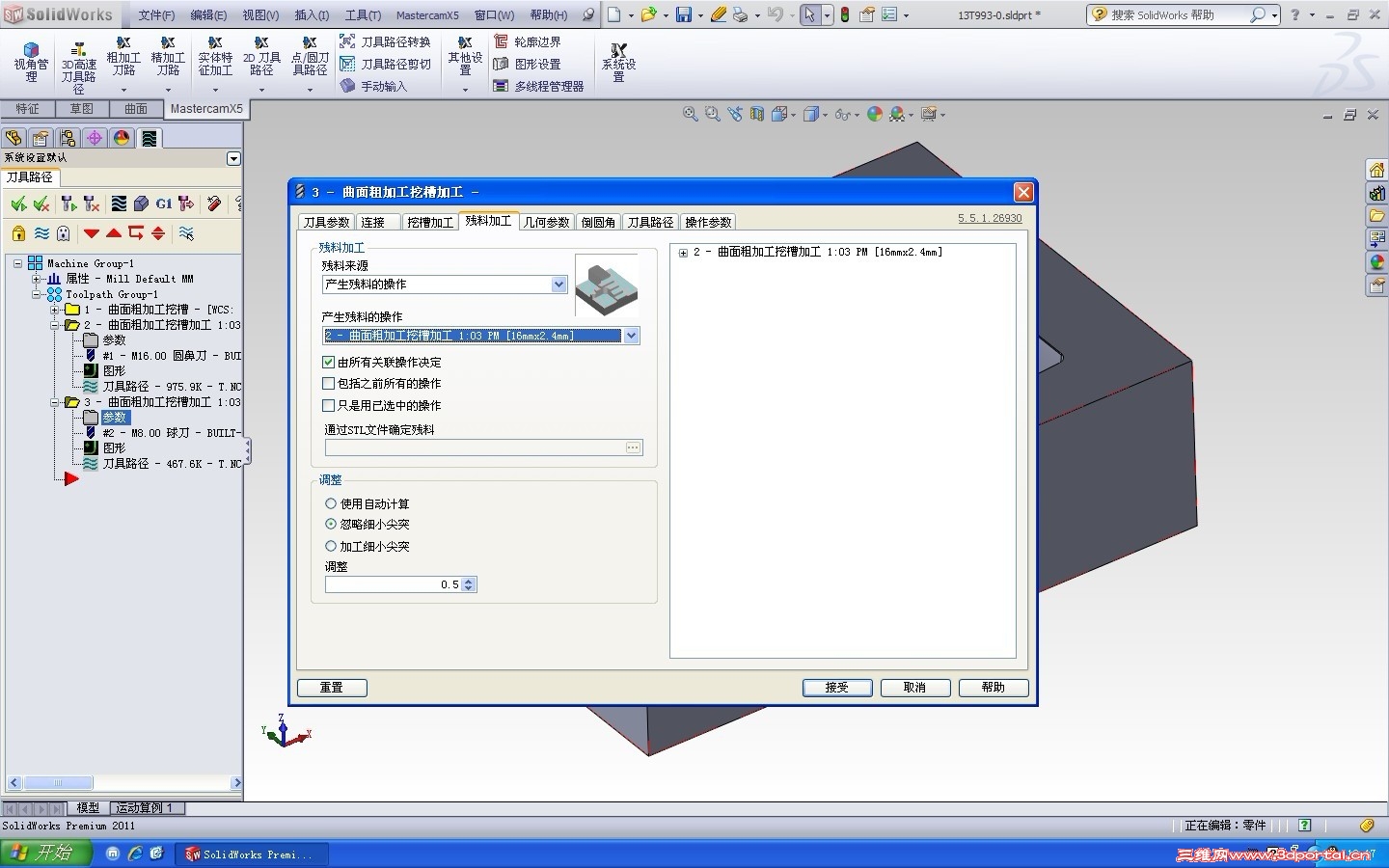Collapse the Machine Group-1 tree node
This screenshot has width=1389, height=868.
[17, 263]
